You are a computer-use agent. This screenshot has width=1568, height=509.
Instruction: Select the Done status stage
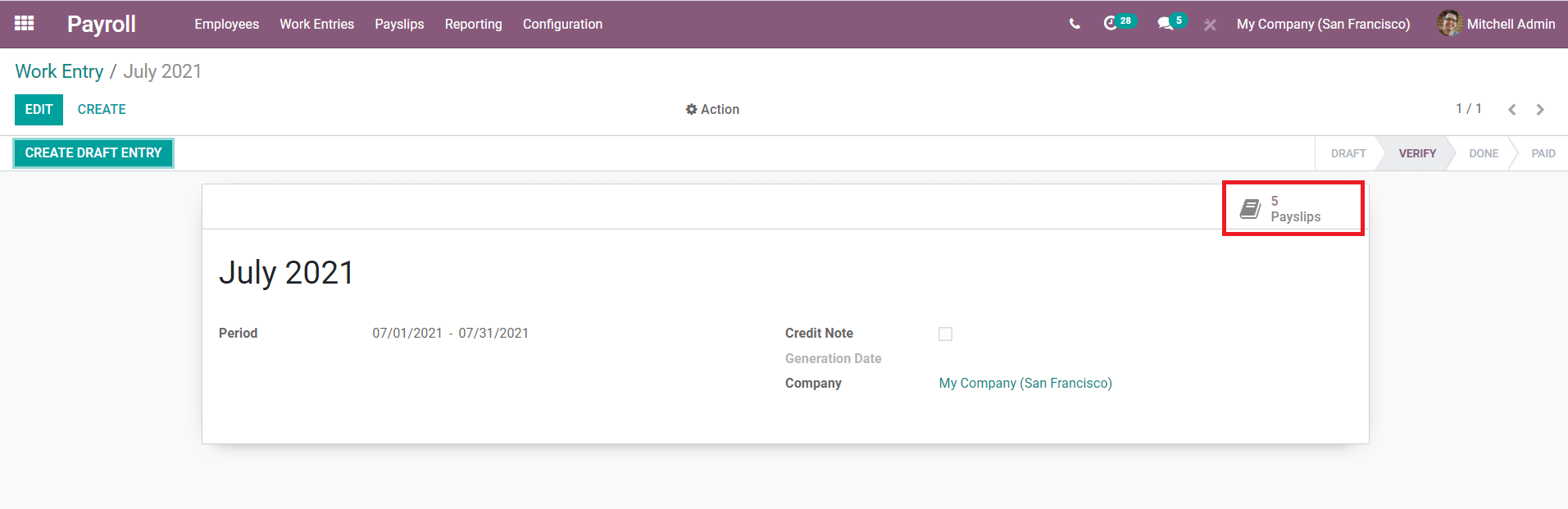click(1483, 153)
